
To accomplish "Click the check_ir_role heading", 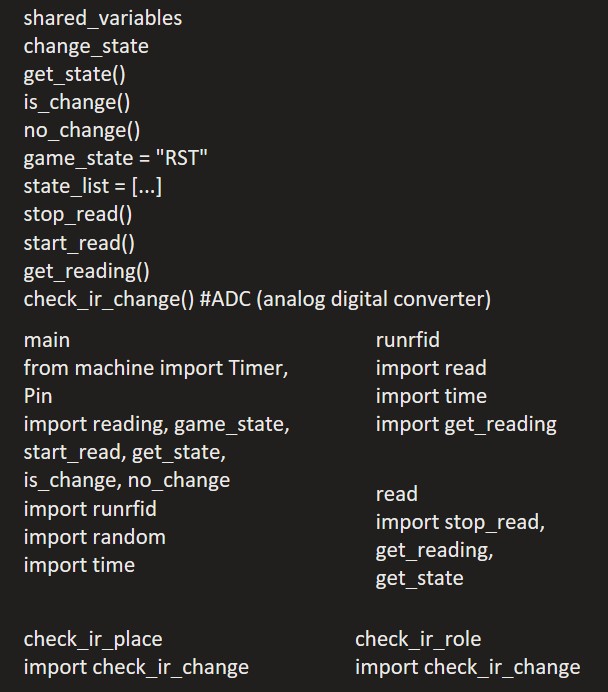I will tap(418, 638).
